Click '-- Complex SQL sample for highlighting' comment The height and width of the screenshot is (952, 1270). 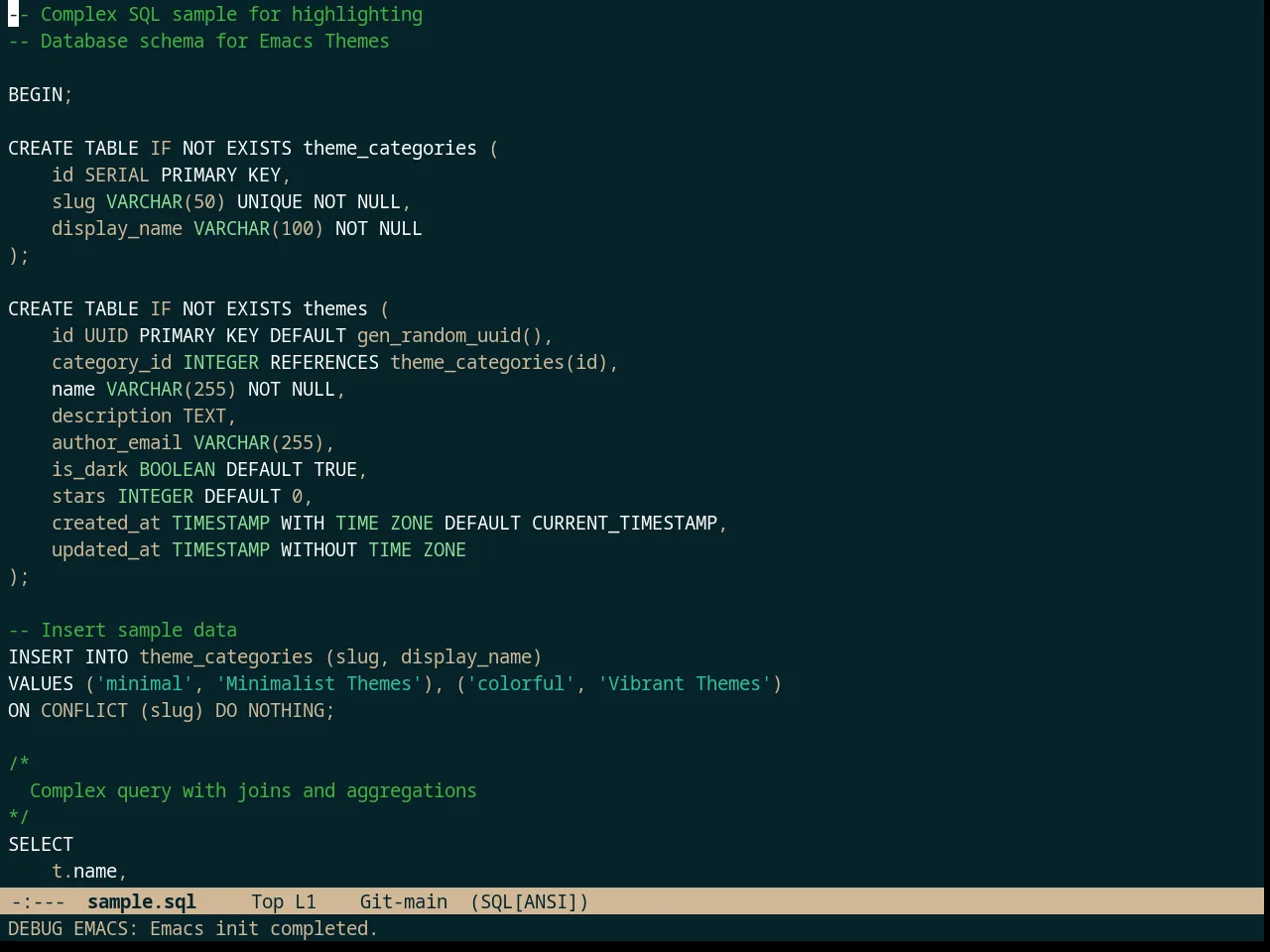tap(215, 14)
